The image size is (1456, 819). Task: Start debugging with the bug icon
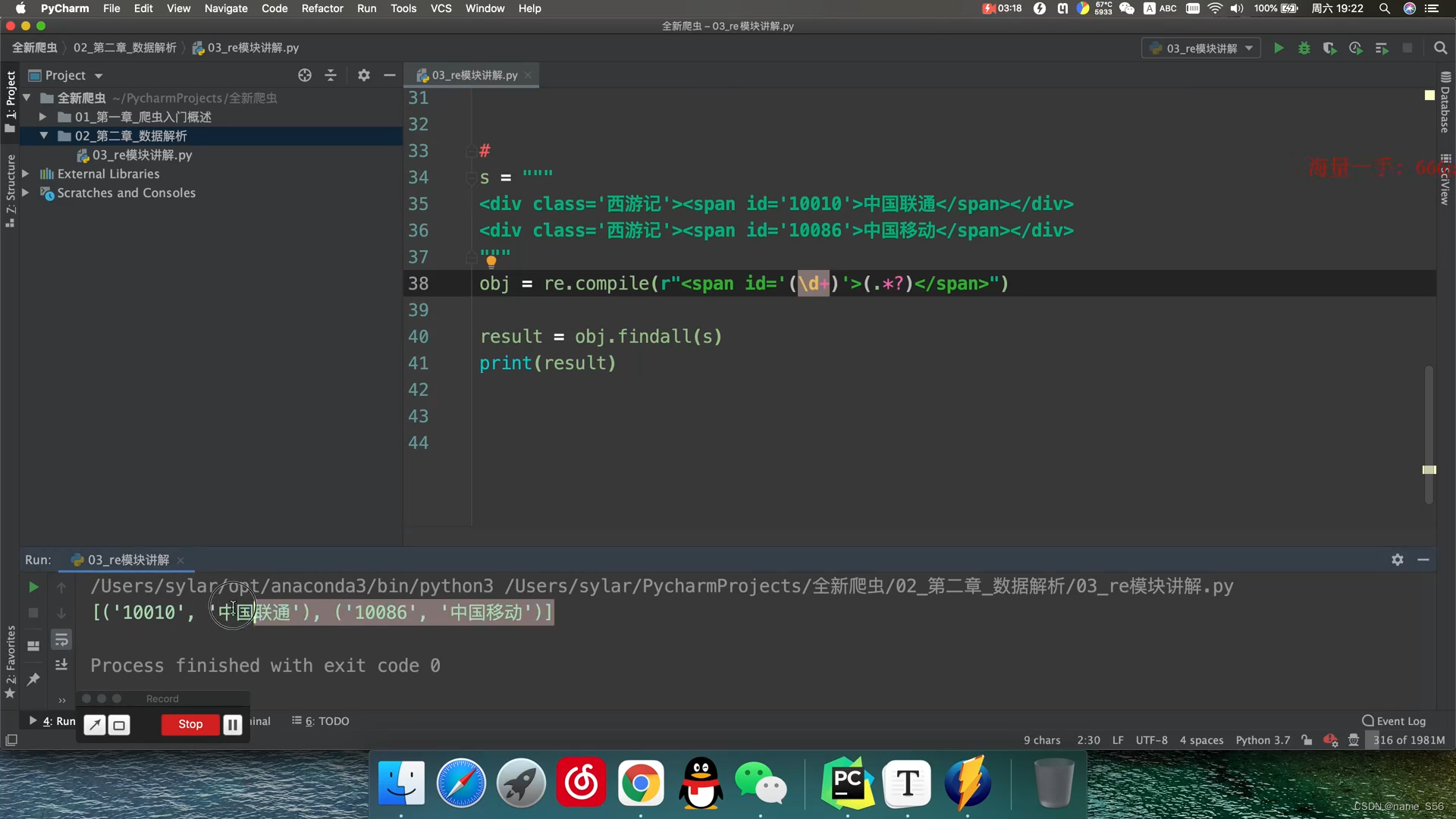coord(1304,49)
